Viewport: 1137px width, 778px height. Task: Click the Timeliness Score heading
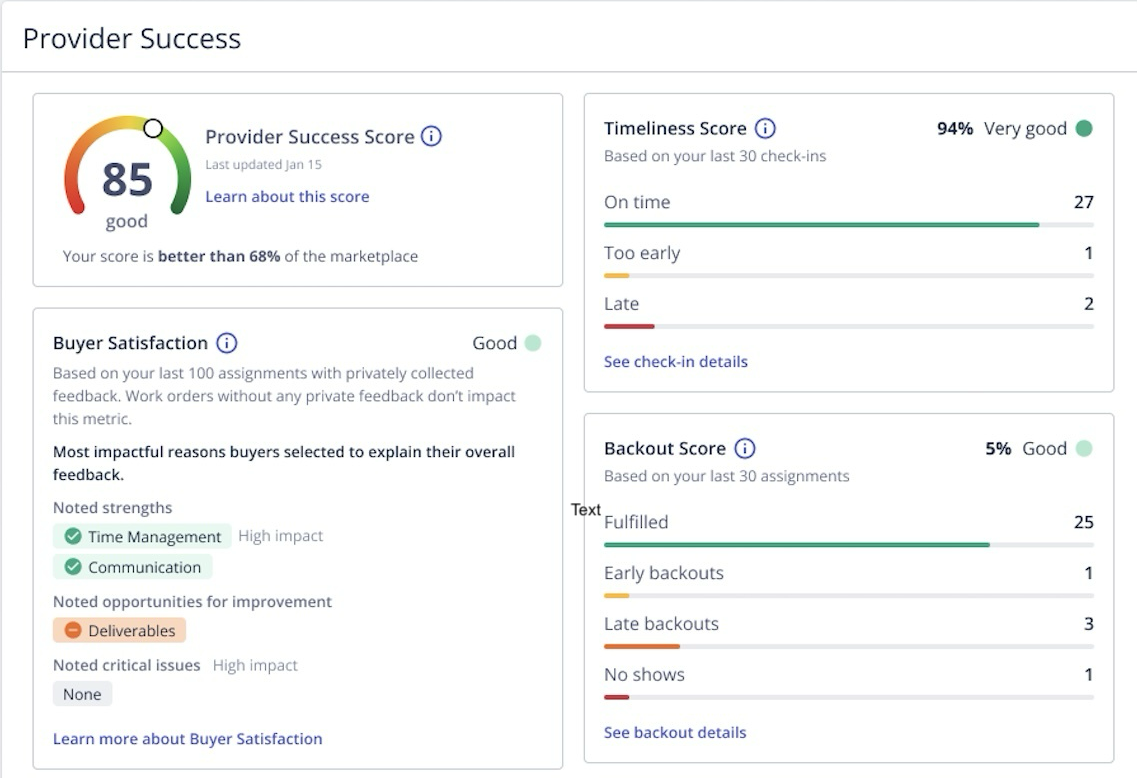point(675,128)
